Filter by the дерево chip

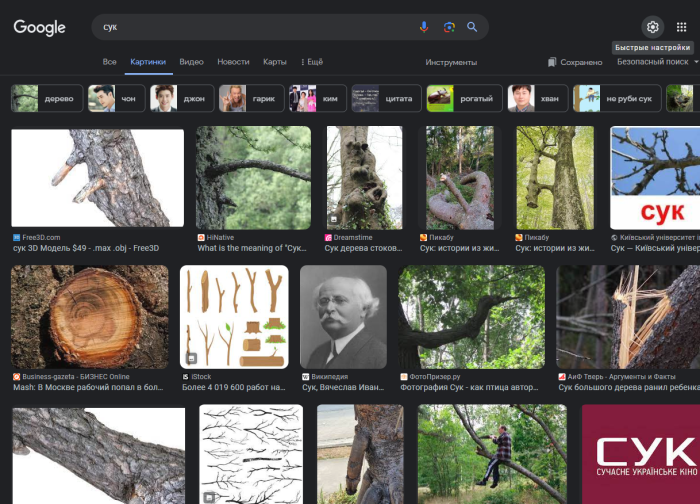point(42,98)
